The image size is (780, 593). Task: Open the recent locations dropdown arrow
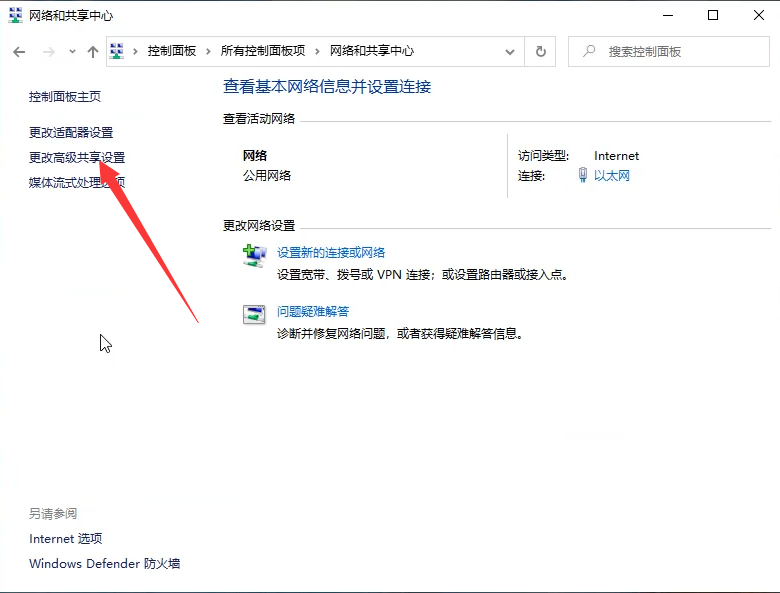(x=71, y=52)
